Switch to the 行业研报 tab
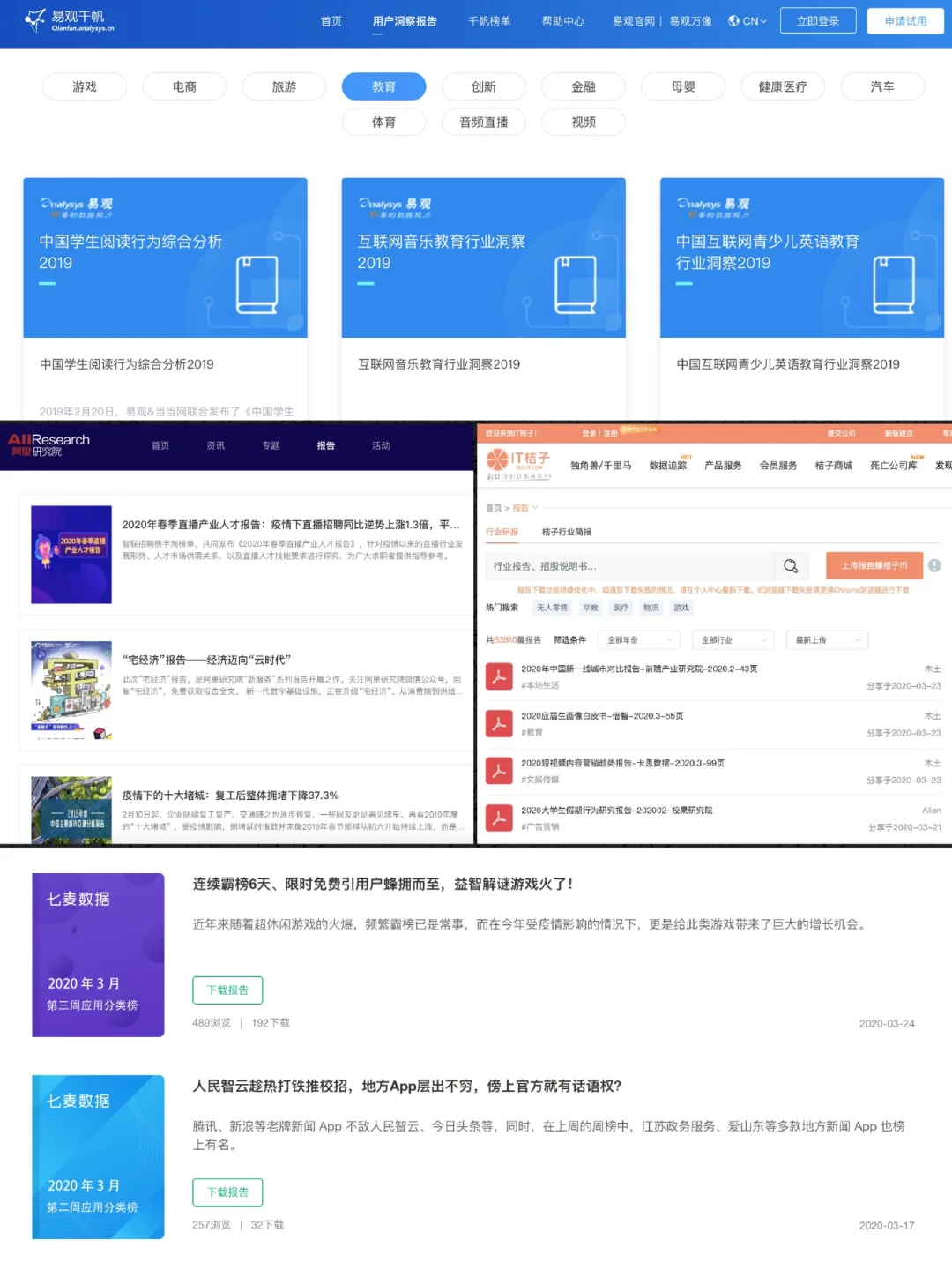 click(502, 532)
